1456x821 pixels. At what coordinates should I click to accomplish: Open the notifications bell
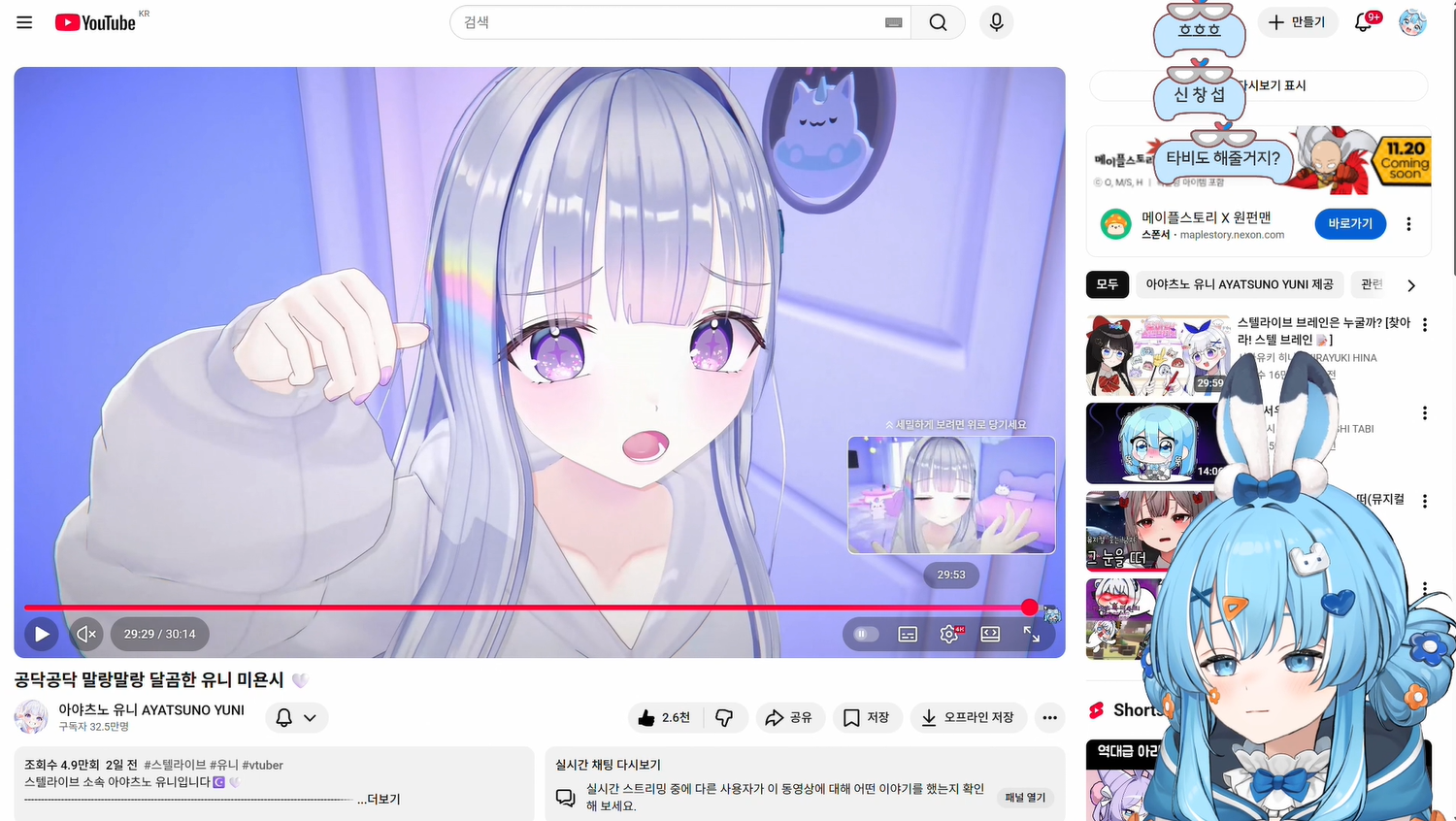click(1364, 22)
